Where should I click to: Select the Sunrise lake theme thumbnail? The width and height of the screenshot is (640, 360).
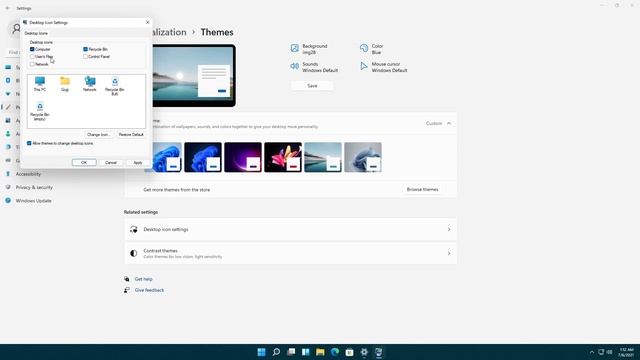coord(323,157)
